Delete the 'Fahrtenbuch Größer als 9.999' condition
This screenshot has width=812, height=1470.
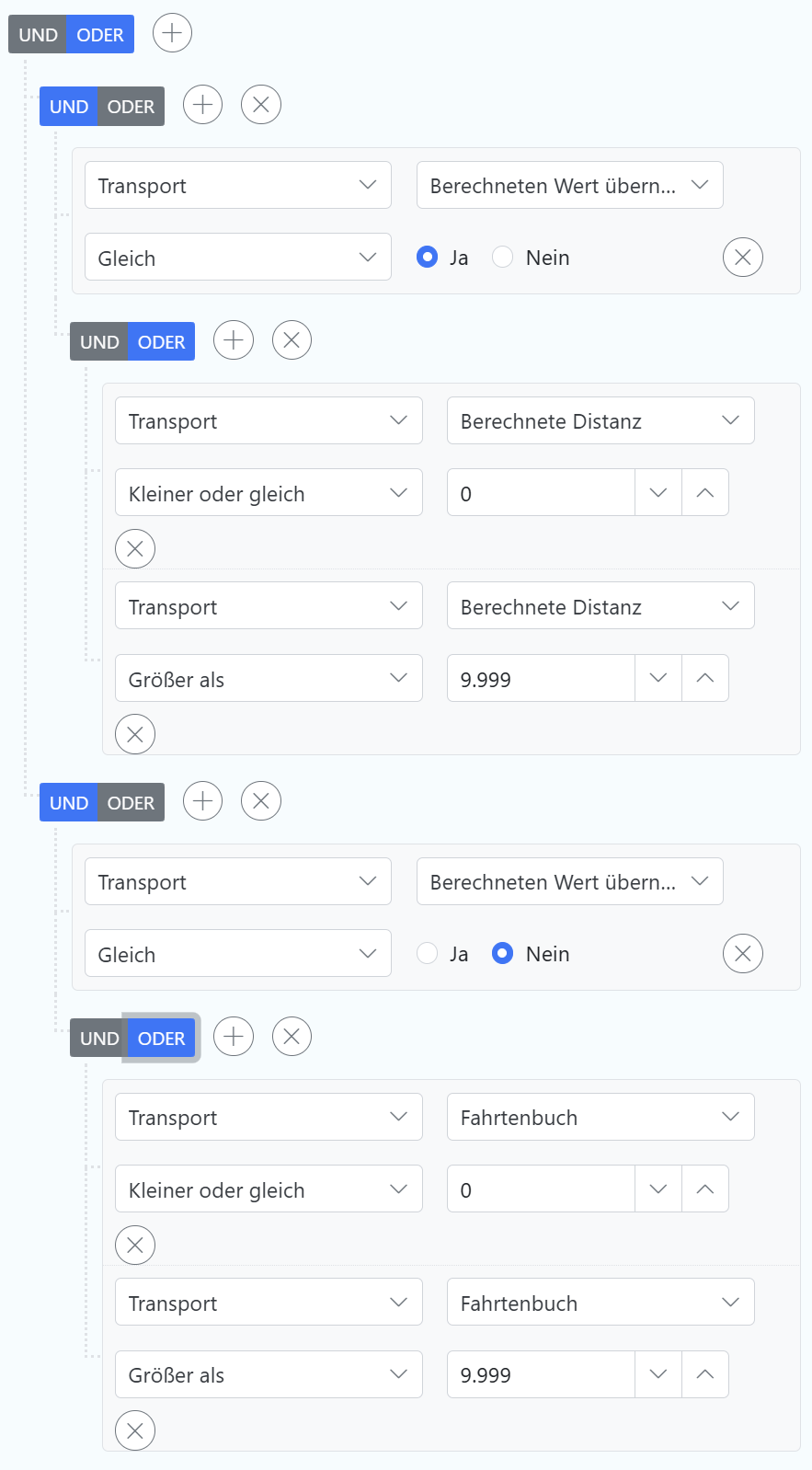135,1430
